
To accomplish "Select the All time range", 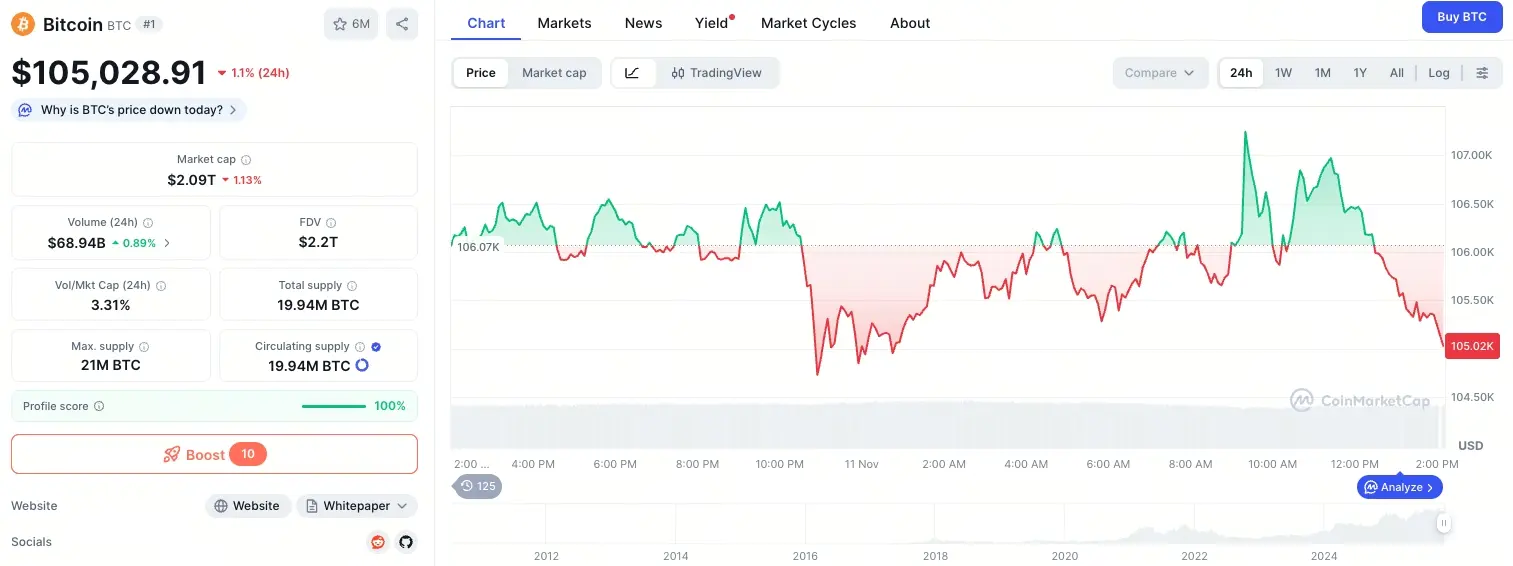I will [1397, 73].
